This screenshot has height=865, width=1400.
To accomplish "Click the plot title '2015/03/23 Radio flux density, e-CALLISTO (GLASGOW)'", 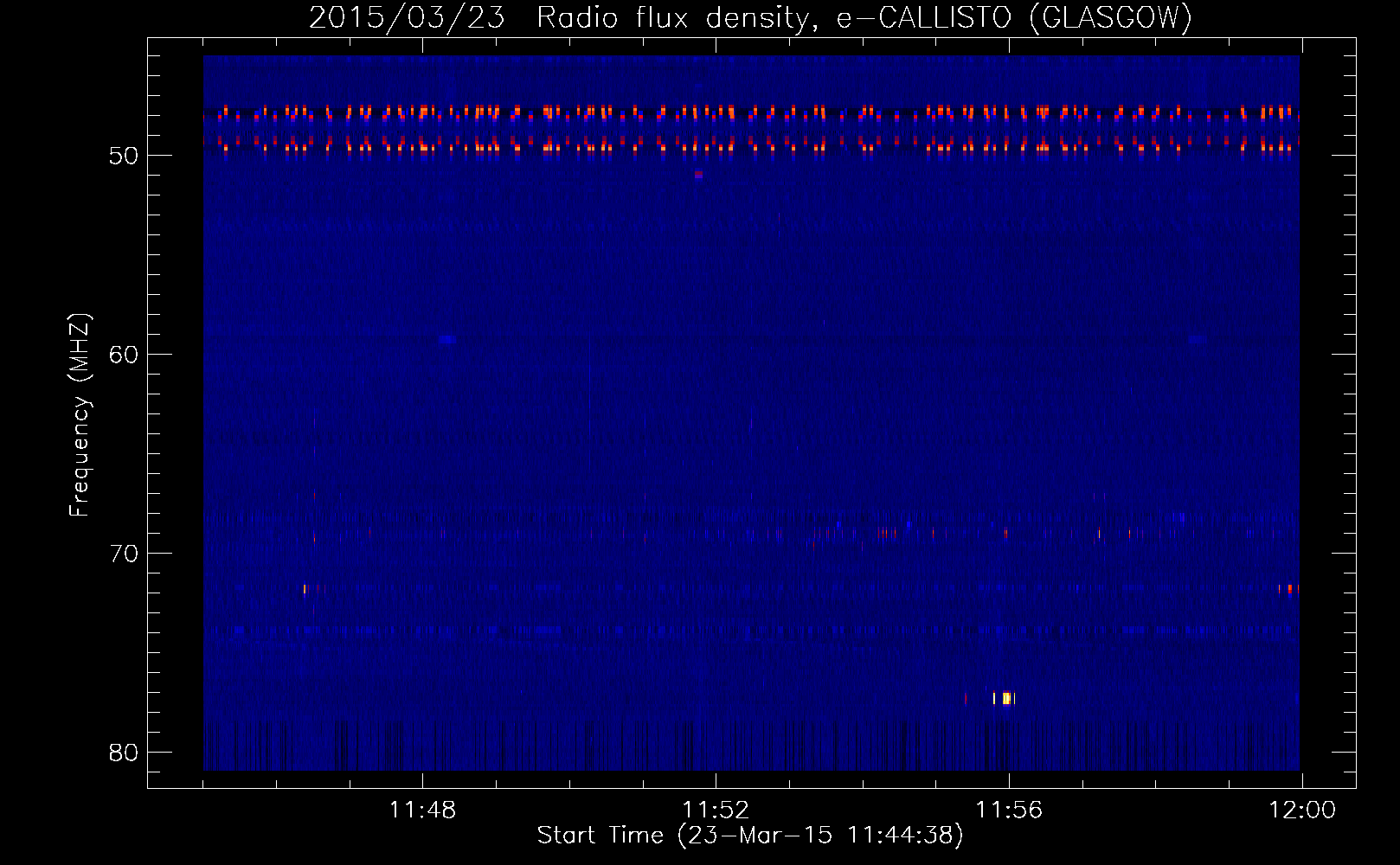I will (x=750, y=17).
